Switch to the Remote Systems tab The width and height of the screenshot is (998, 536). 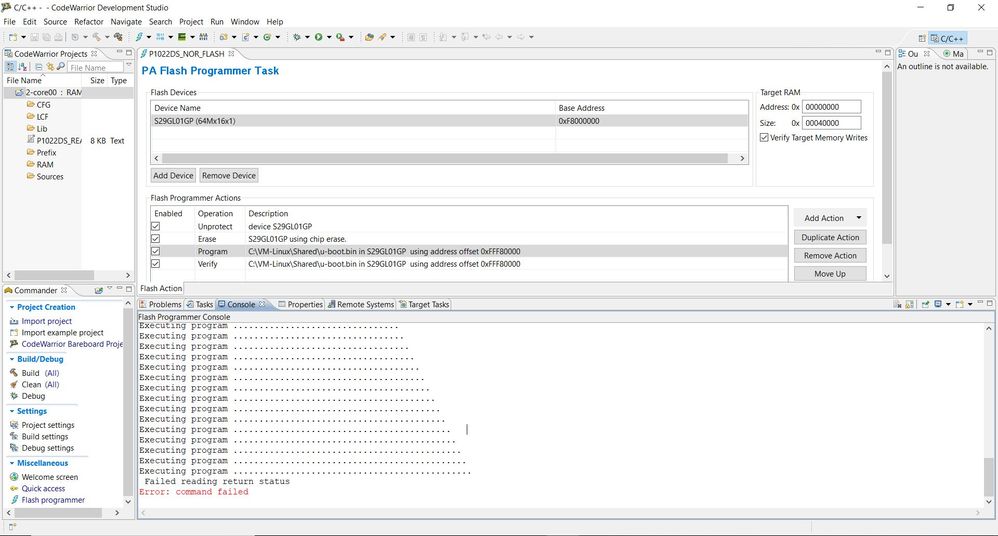click(361, 304)
